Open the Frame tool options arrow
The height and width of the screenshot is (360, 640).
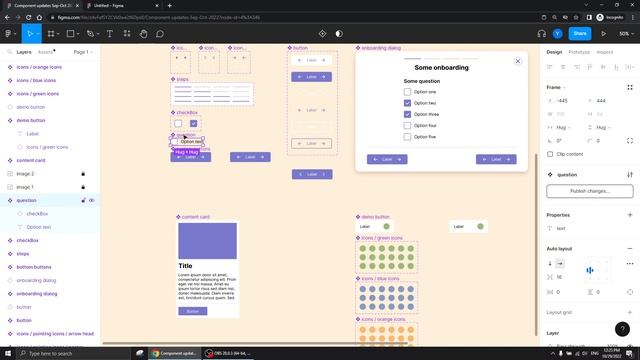click(58, 34)
